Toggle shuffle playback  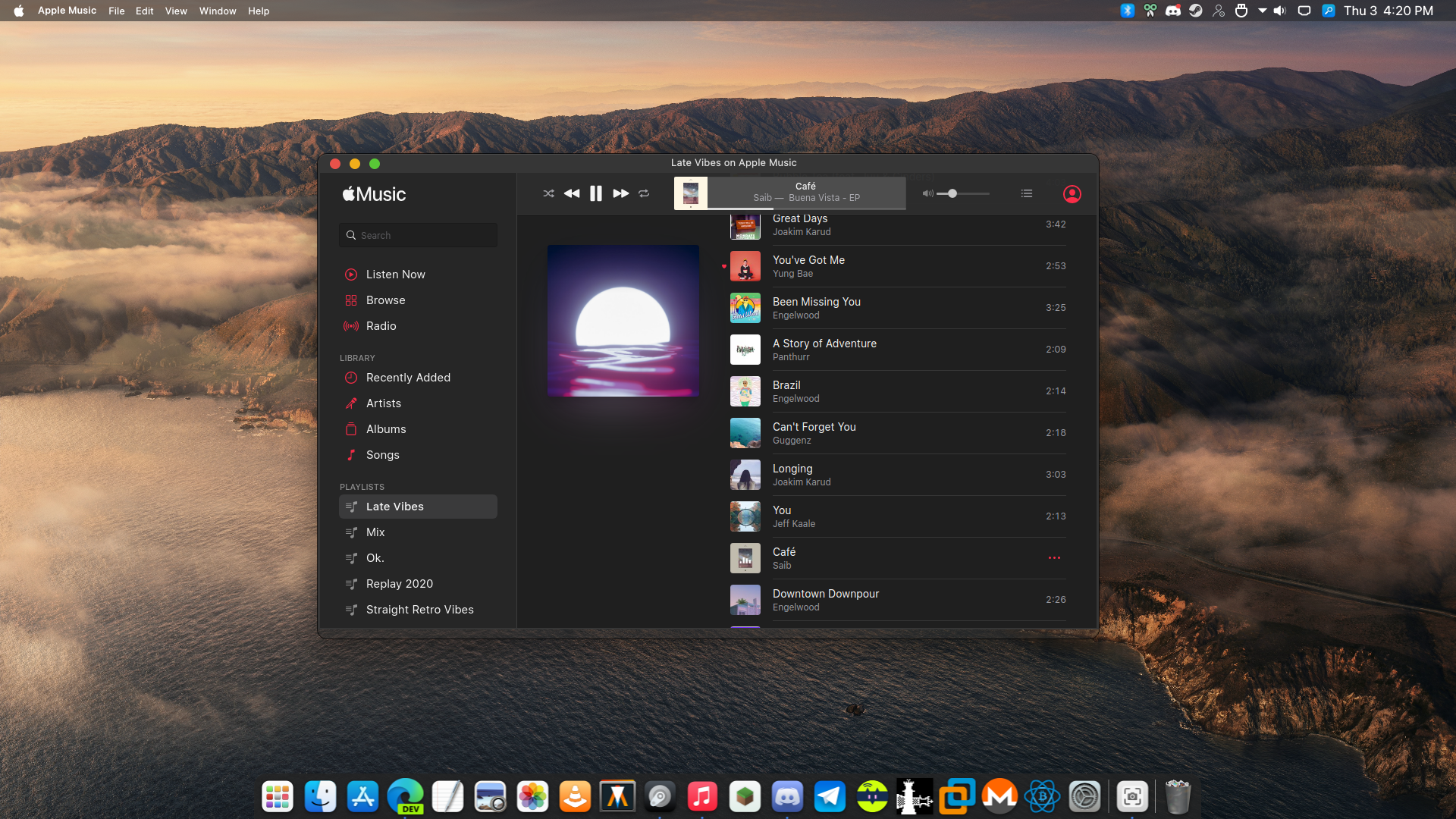pyautogui.click(x=548, y=194)
